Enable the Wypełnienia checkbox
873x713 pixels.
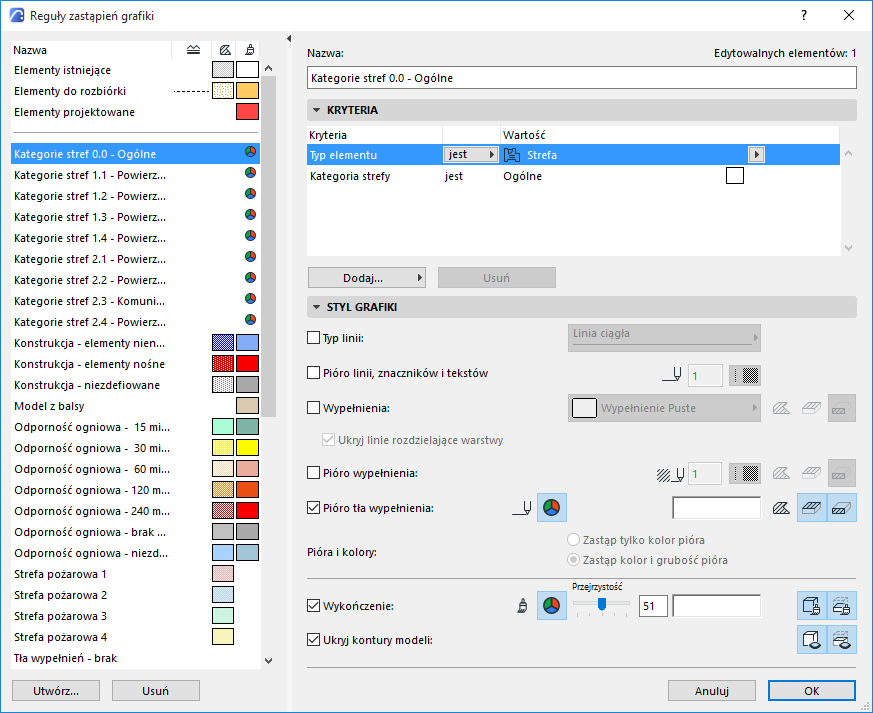click(x=313, y=408)
